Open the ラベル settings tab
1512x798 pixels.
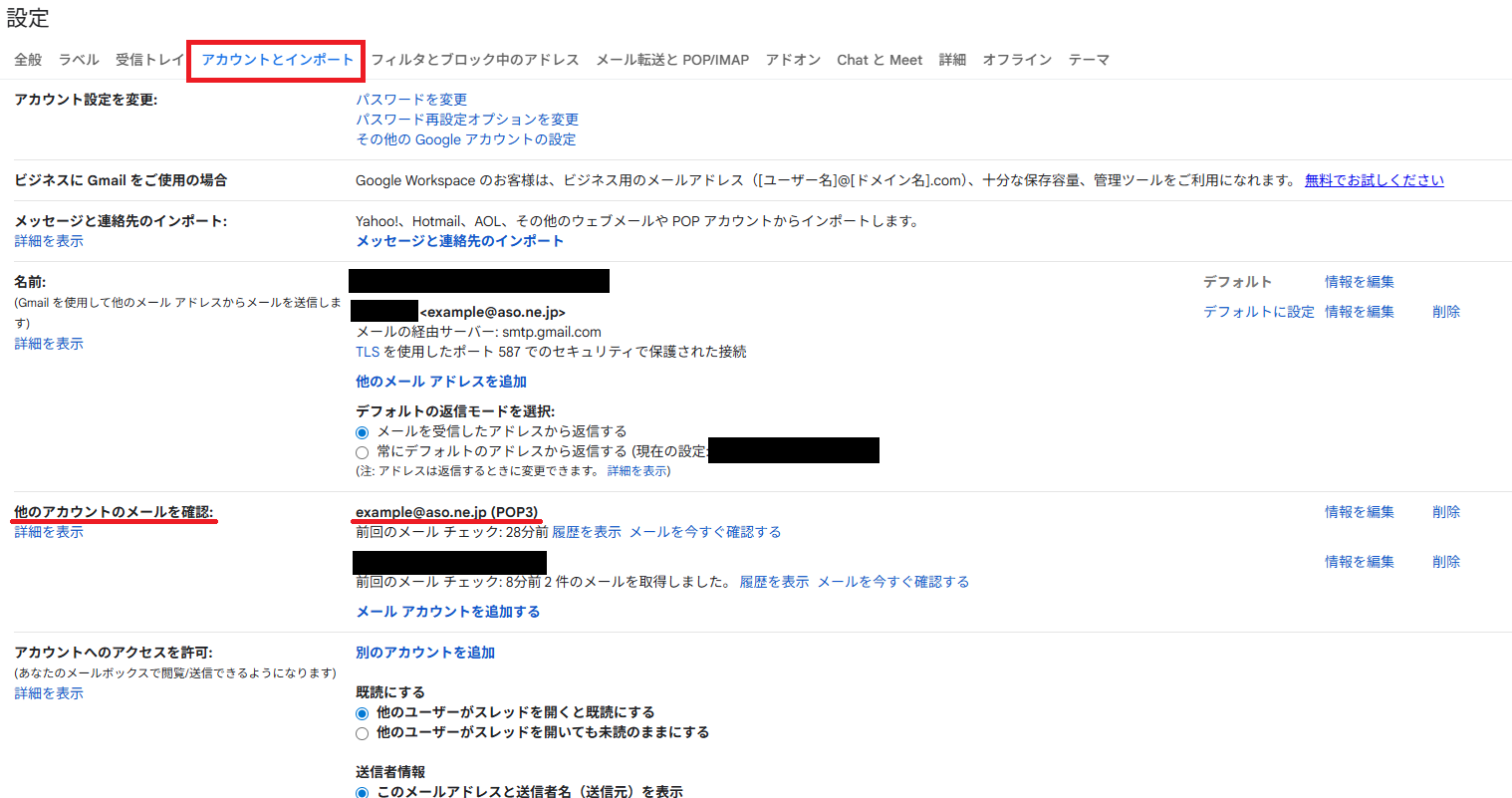[78, 59]
